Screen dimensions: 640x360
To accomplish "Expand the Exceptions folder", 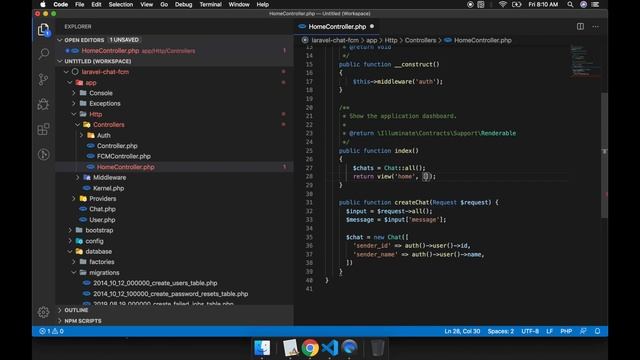I will (x=74, y=104).
